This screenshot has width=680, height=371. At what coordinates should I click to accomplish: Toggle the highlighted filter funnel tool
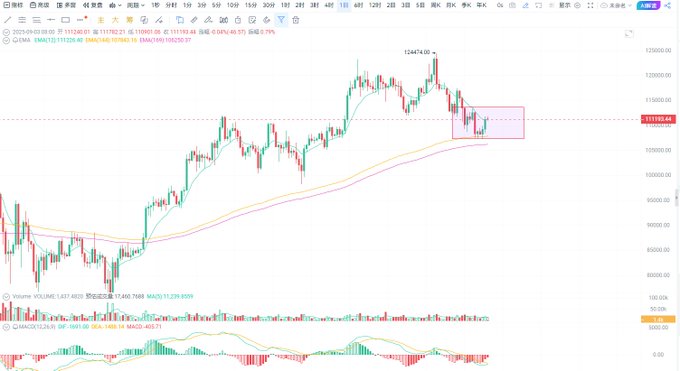(281, 20)
